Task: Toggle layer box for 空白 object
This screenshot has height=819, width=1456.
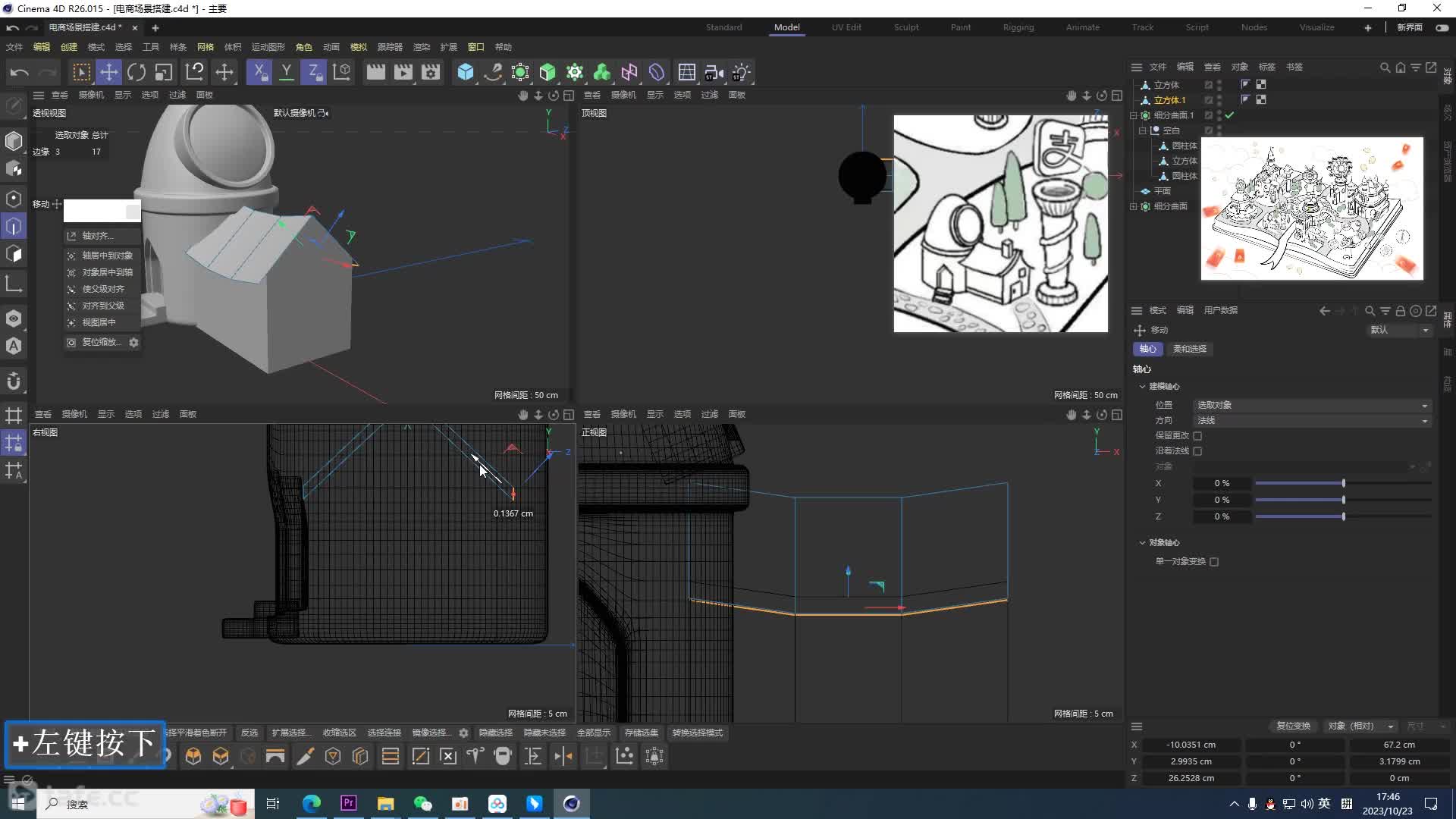Action: (1209, 130)
